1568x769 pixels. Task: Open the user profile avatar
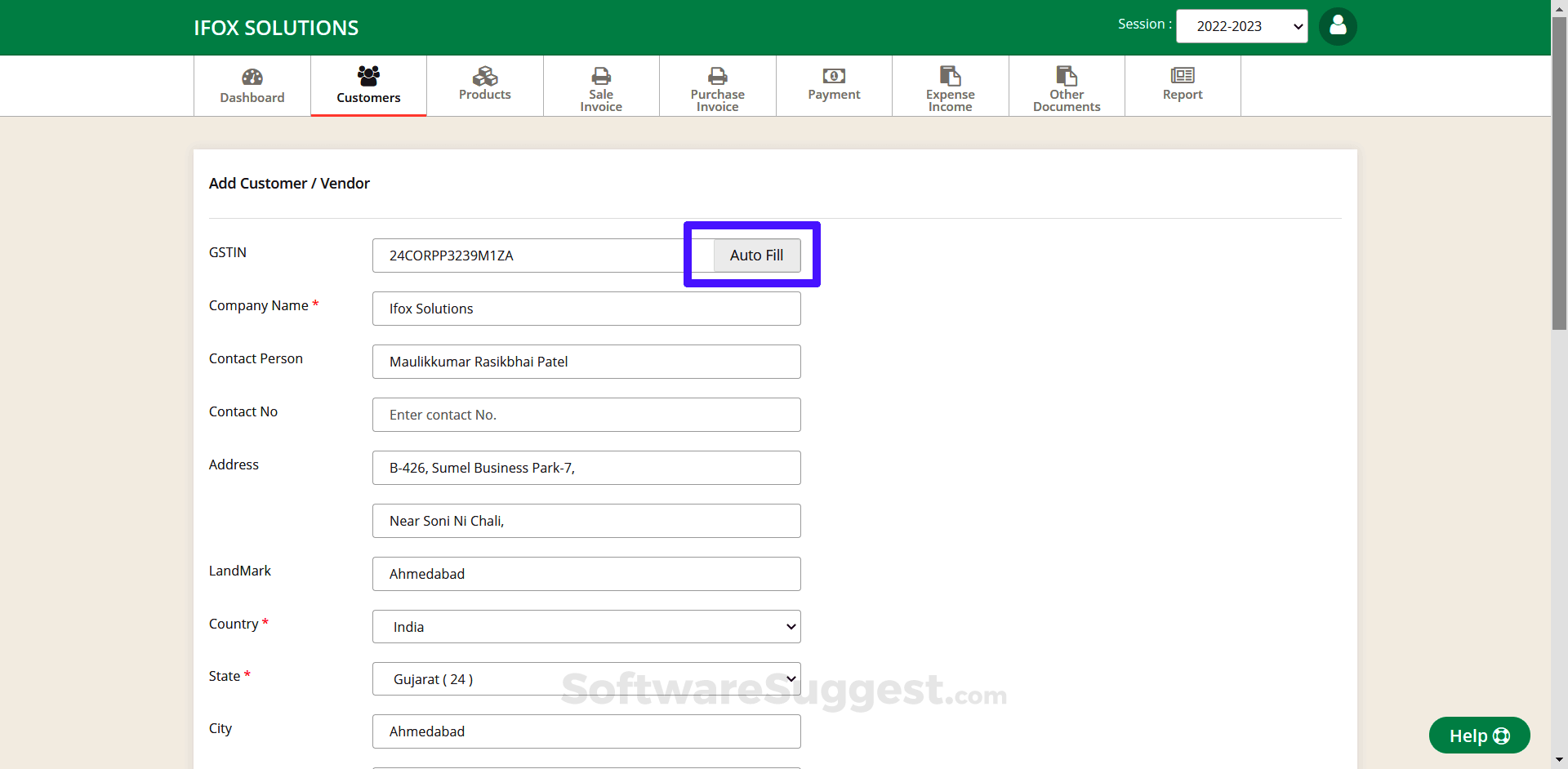click(1338, 26)
